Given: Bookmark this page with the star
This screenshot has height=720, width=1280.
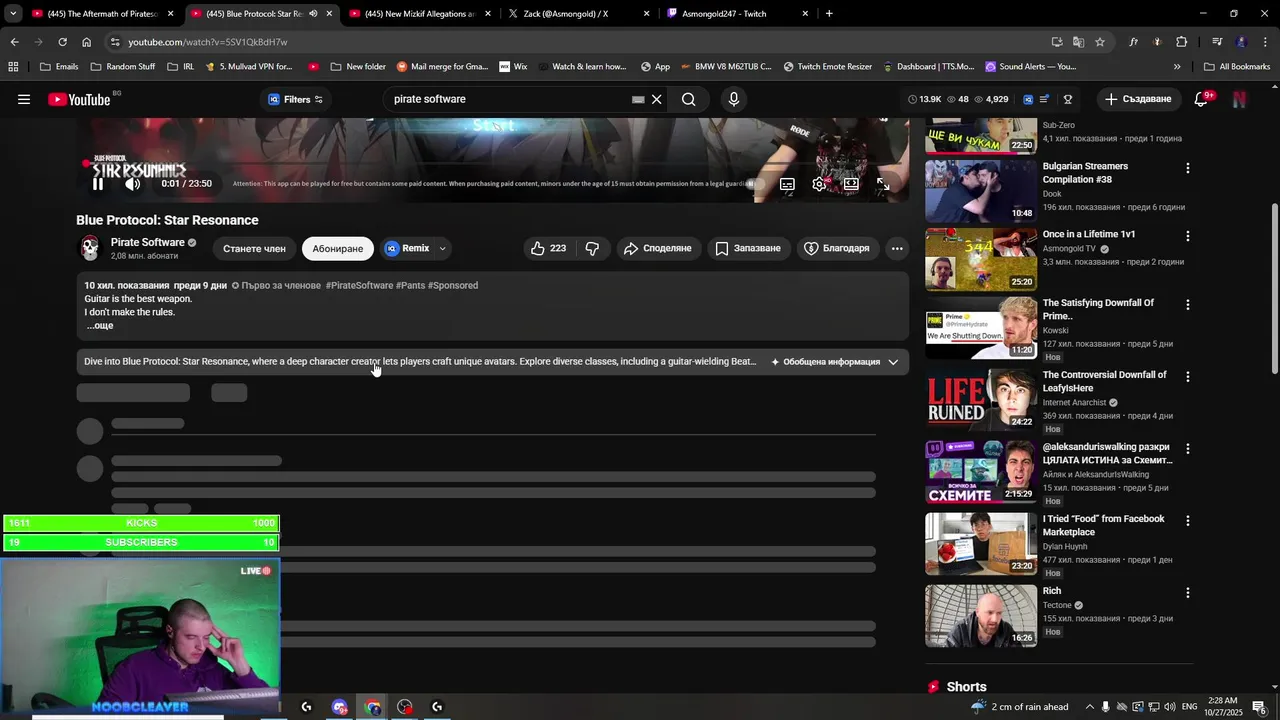Looking at the screenshot, I should [x=1100, y=42].
